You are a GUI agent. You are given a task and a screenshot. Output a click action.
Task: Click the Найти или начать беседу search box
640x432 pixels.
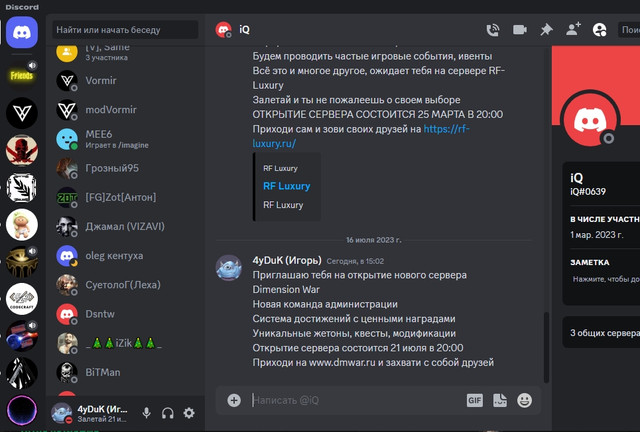125,30
